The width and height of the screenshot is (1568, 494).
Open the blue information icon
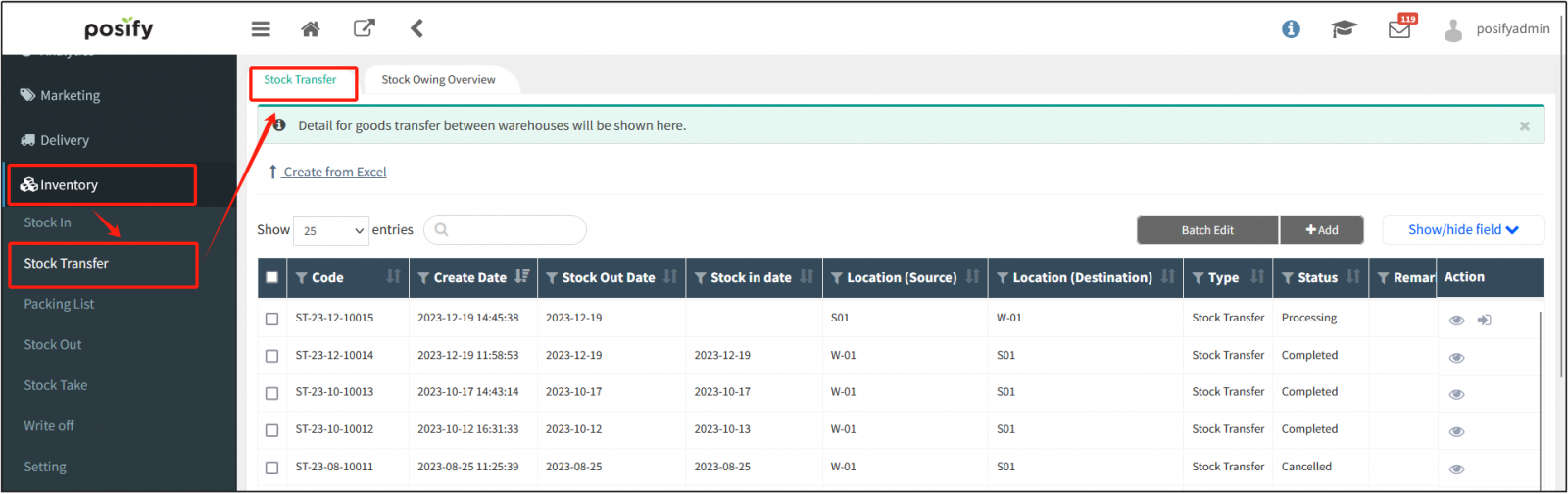pos(1291,29)
